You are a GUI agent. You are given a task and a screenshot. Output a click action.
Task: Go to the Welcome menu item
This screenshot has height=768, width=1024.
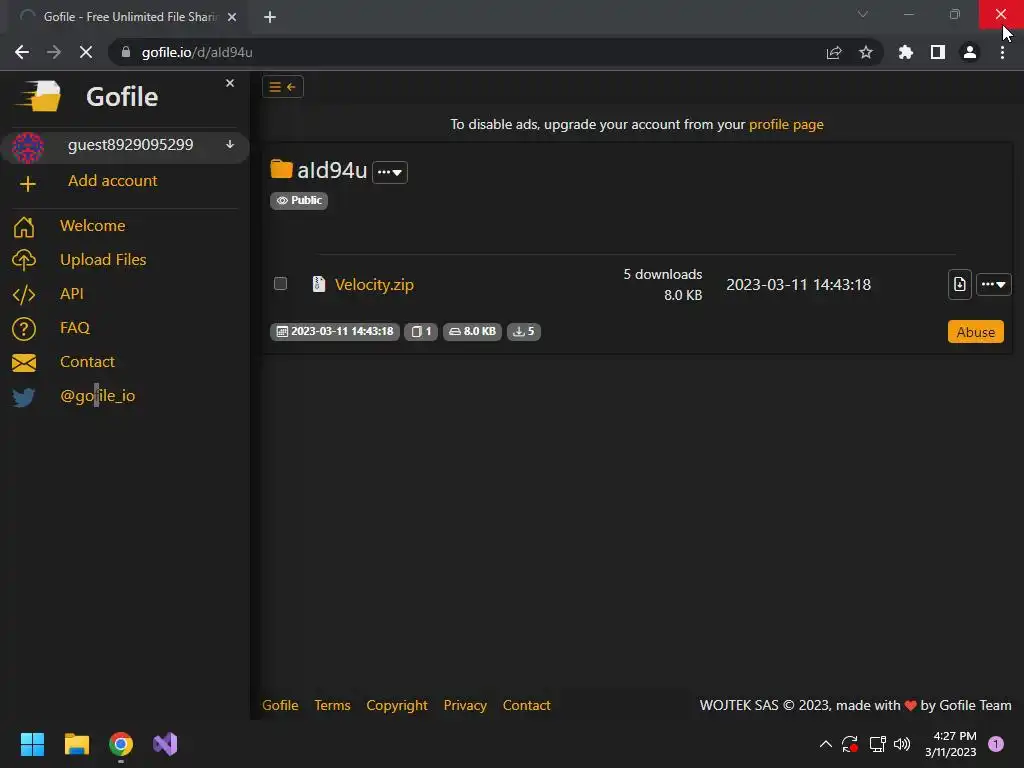[x=93, y=226]
